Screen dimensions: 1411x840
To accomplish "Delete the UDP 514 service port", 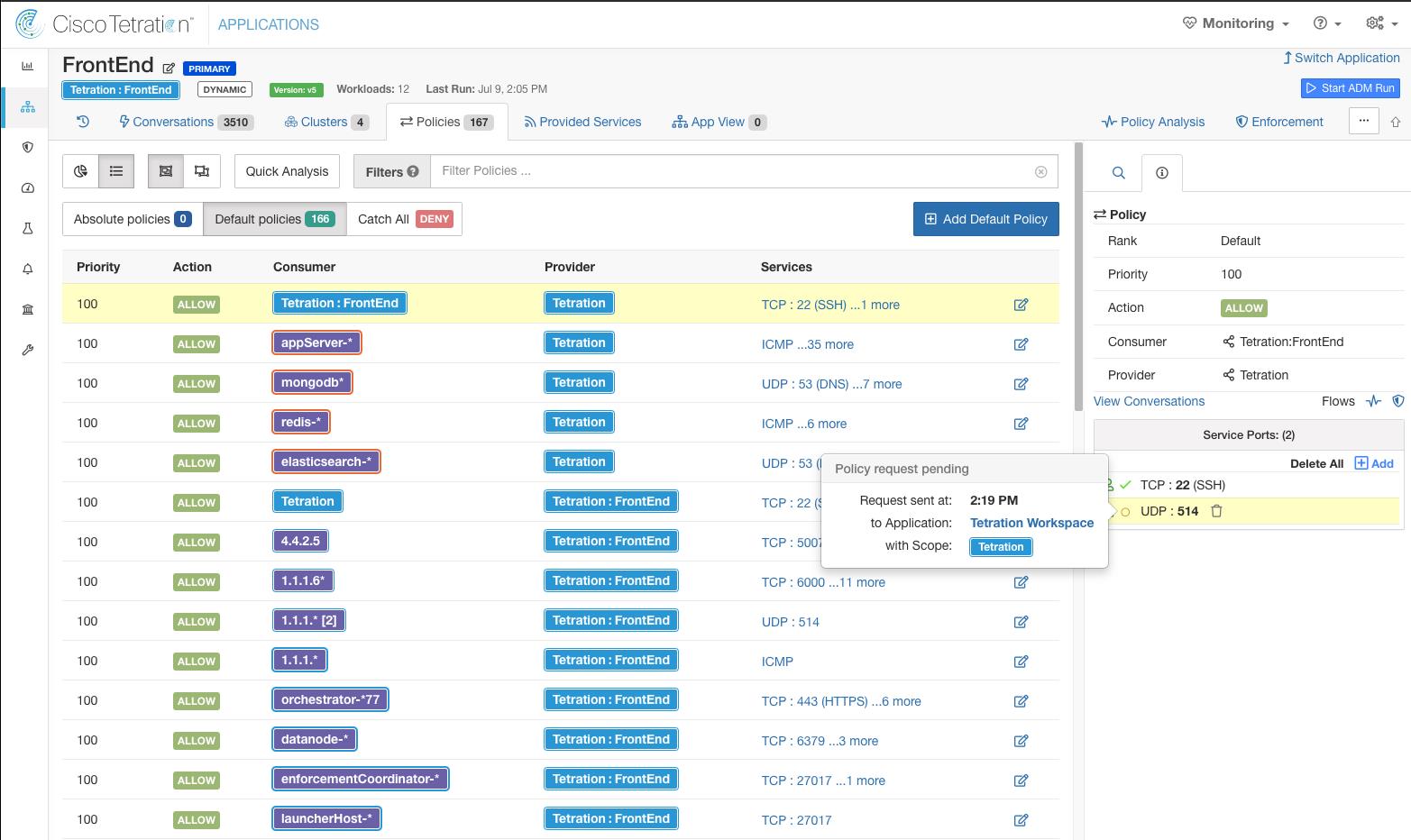I will [1216, 511].
